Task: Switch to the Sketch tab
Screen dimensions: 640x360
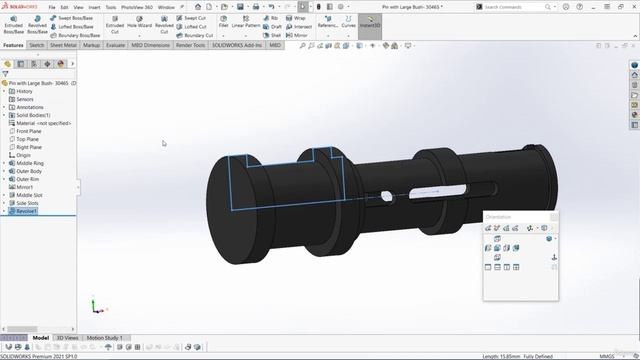Action: (x=36, y=45)
